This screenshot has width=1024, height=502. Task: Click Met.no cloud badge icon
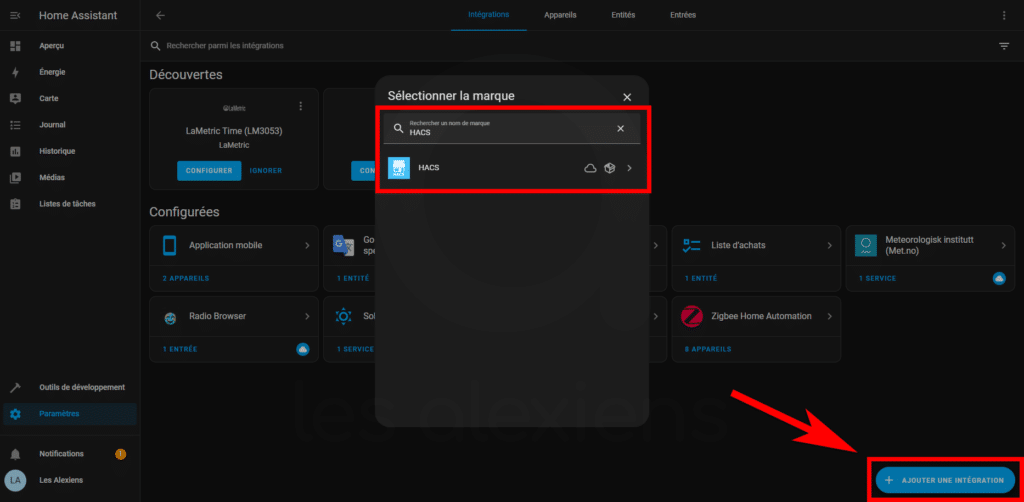click(x=999, y=278)
